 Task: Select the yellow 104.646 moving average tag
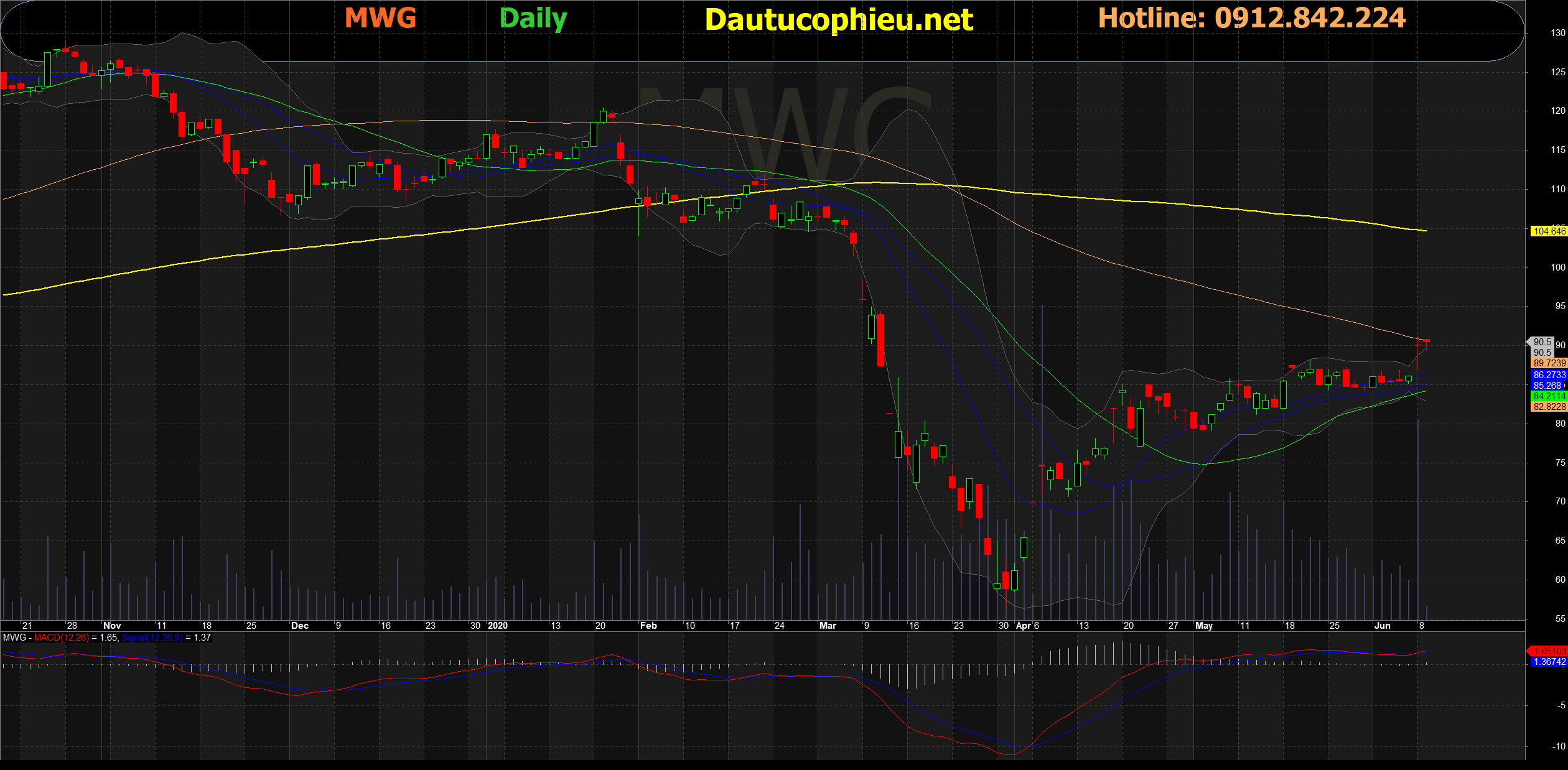[x=1548, y=231]
